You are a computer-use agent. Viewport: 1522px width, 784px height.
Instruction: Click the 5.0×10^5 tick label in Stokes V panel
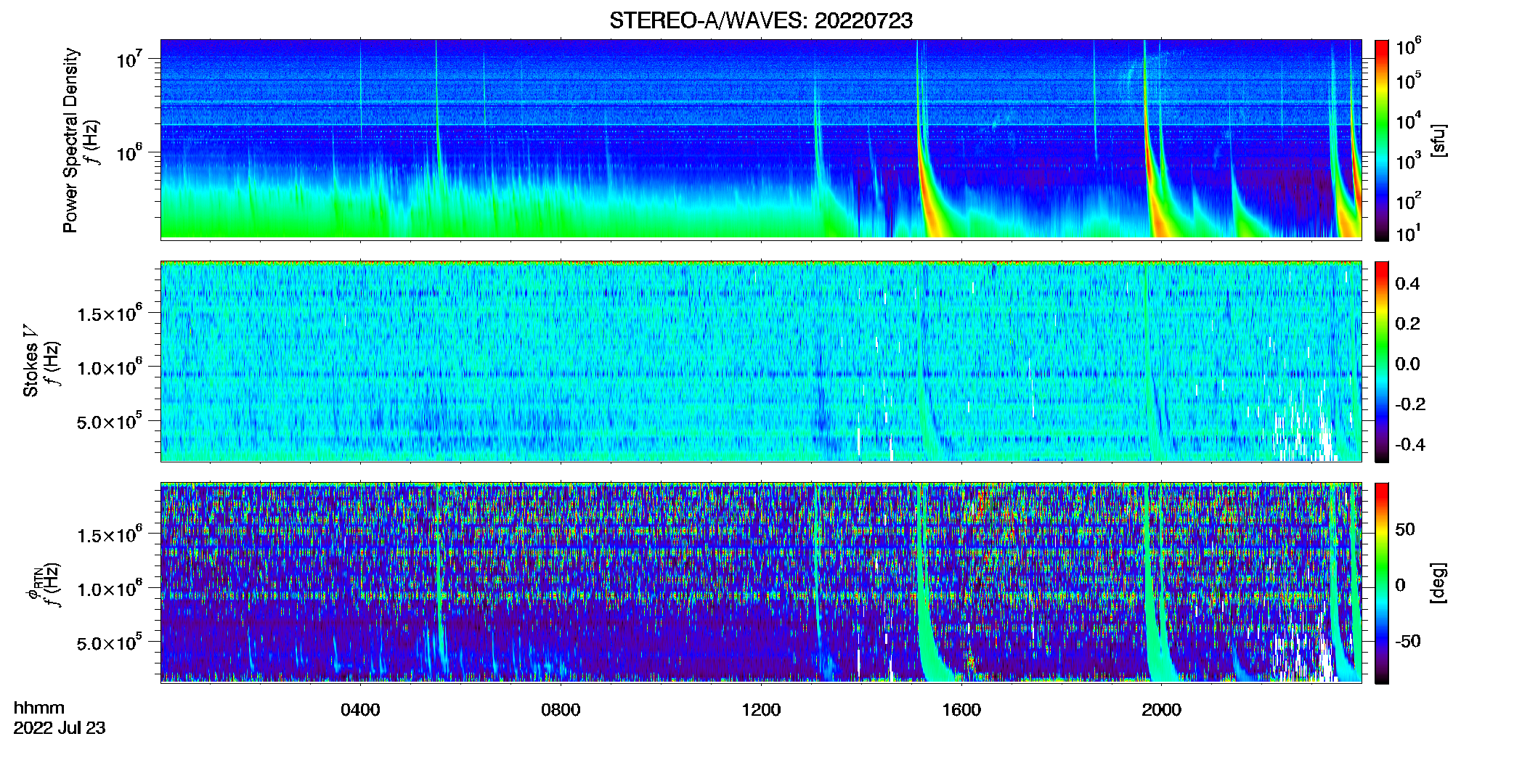point(109,421)
